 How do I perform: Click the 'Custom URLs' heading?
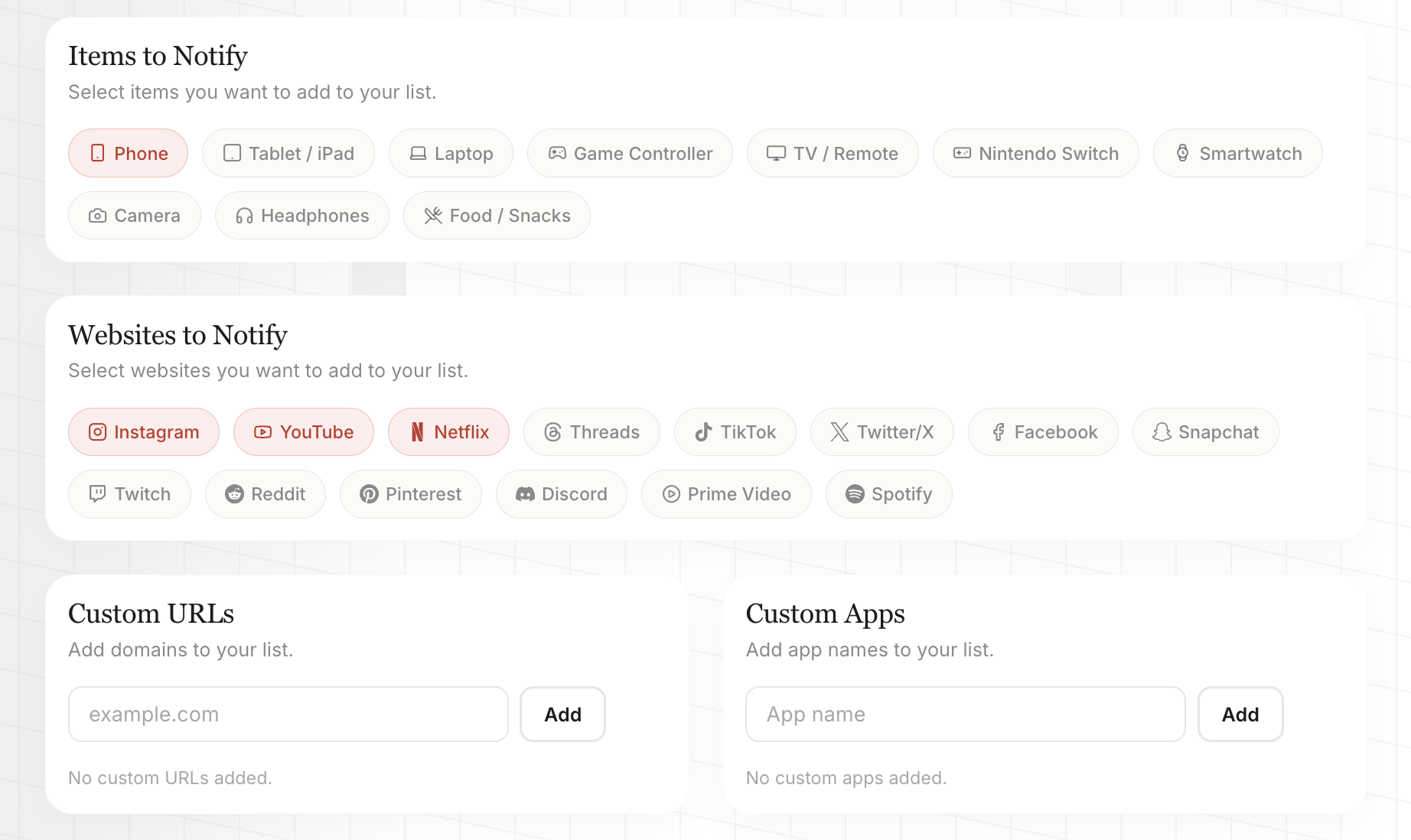152,614
